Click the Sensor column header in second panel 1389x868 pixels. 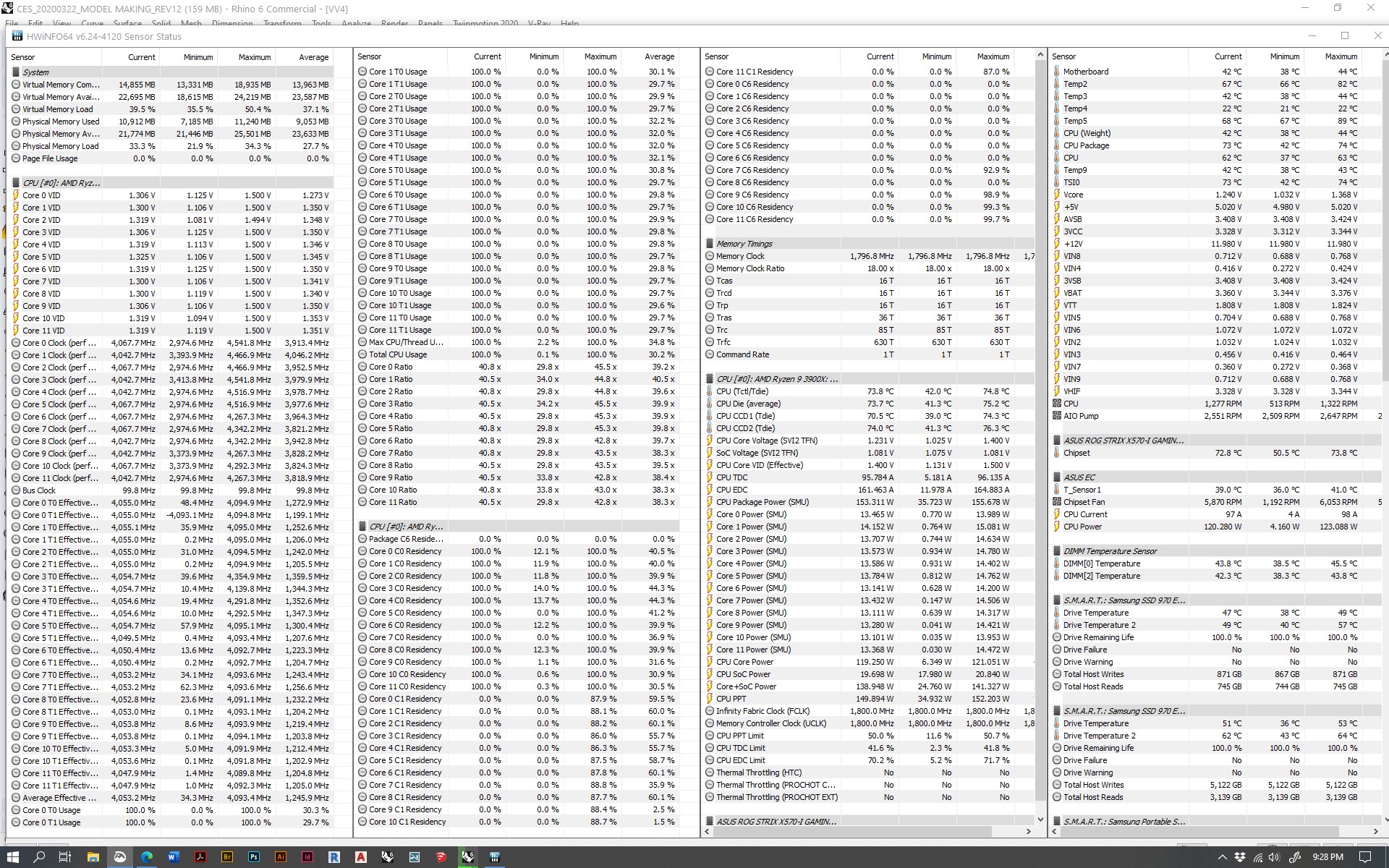pyautogui.click(x=370, y=56)
